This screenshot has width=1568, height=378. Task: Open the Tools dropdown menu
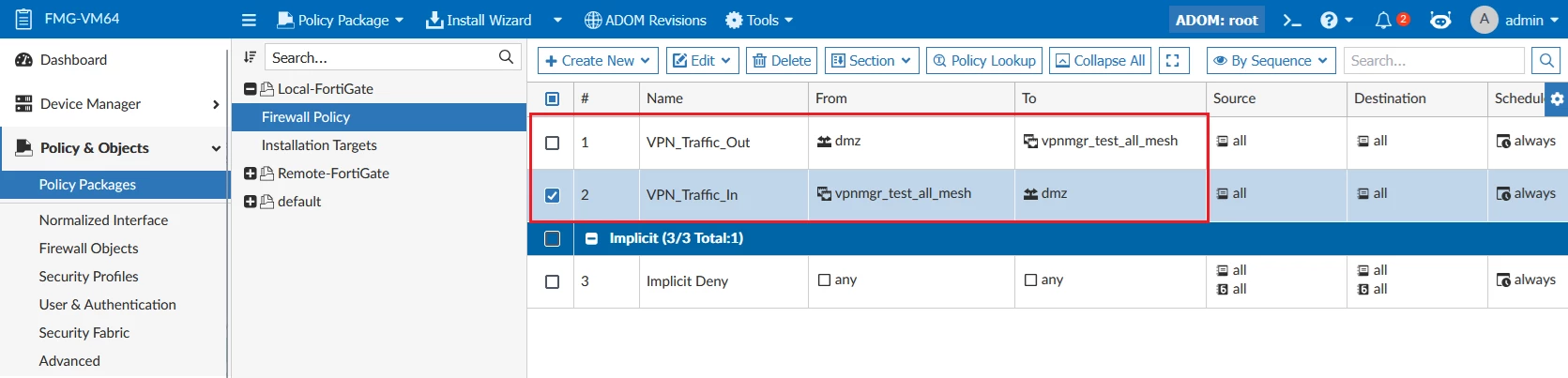[x=760, y=20]
